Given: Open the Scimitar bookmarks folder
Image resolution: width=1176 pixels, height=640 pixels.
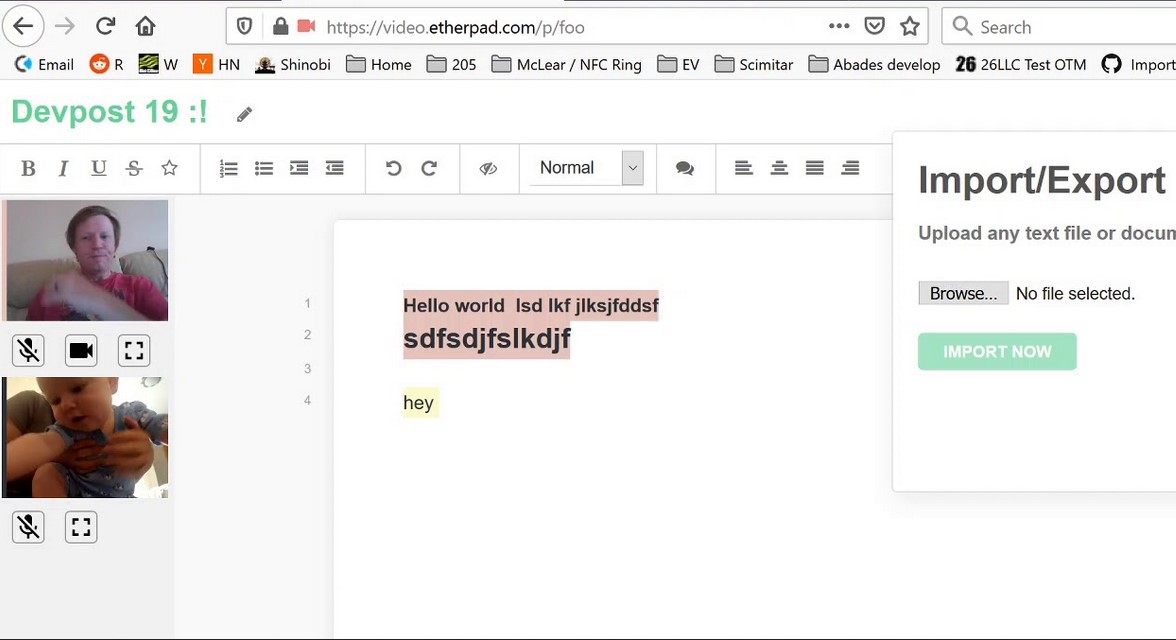Looking at the screenshot, I should 754,65.
